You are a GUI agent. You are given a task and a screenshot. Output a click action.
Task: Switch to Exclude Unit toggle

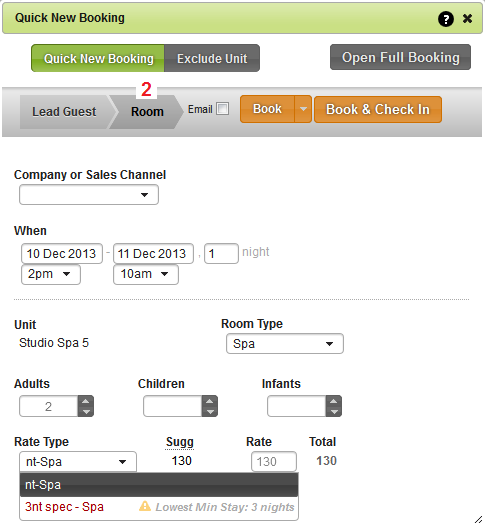click(212, 58)
